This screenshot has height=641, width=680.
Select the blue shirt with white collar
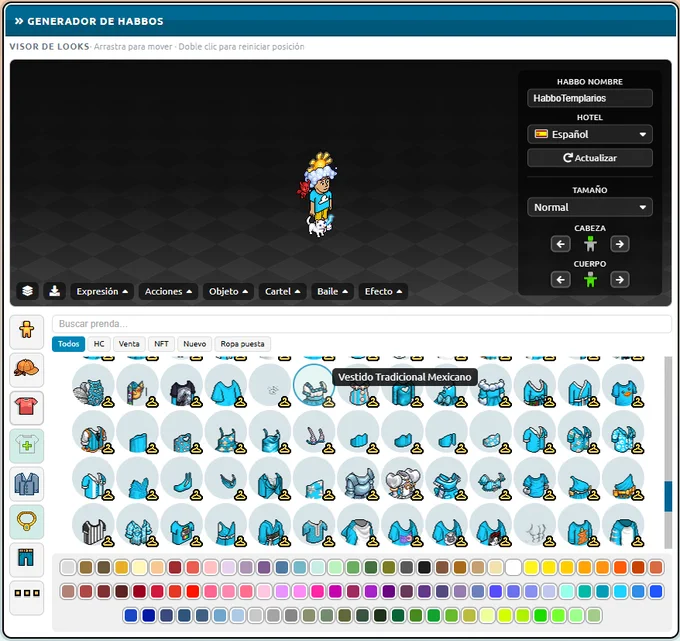pyautogui.click(x=535, y=432)
